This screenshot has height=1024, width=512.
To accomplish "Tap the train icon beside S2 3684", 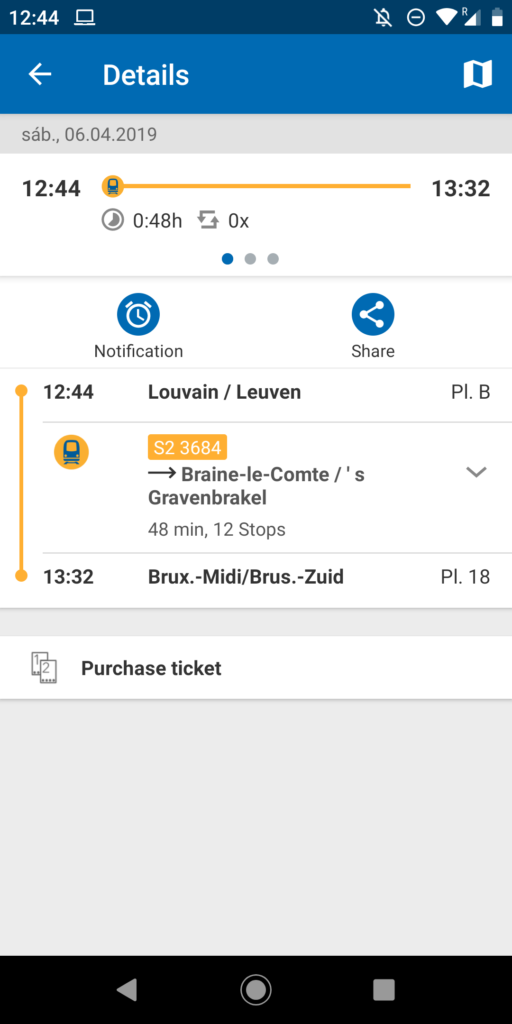I will click(x=71, y=452).
